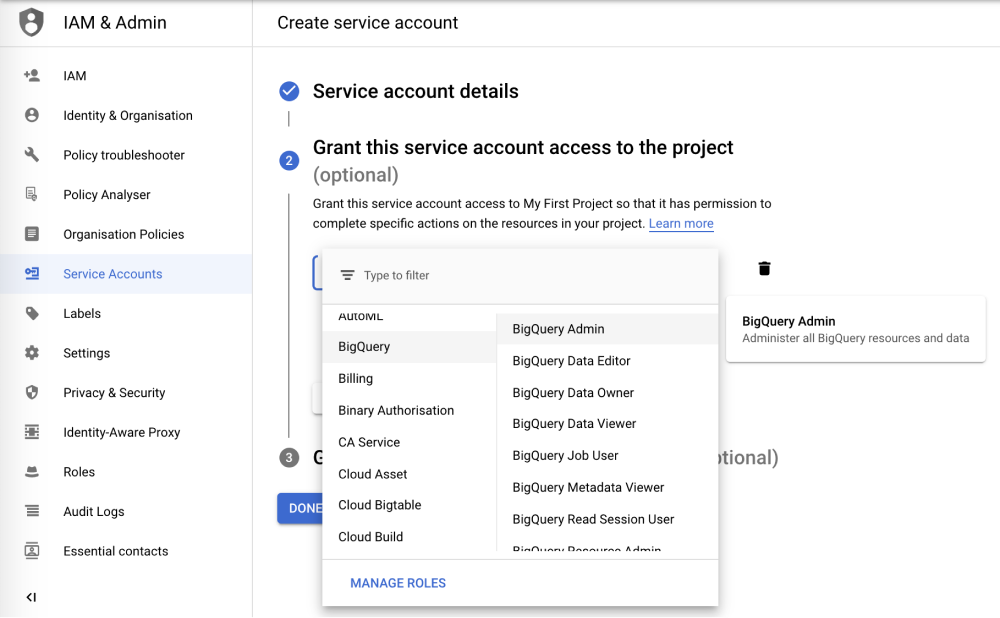Click the Essential contacts icon
1000x618 pixels.
click(x=32, y=551)
